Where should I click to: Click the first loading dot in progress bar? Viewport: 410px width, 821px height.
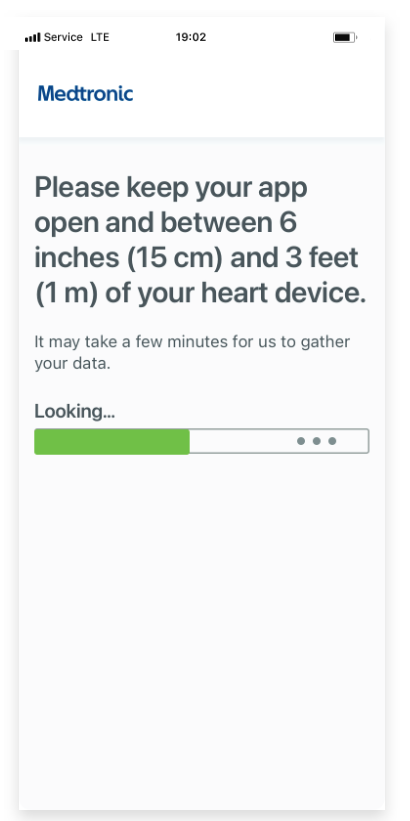tap(301, 441)
